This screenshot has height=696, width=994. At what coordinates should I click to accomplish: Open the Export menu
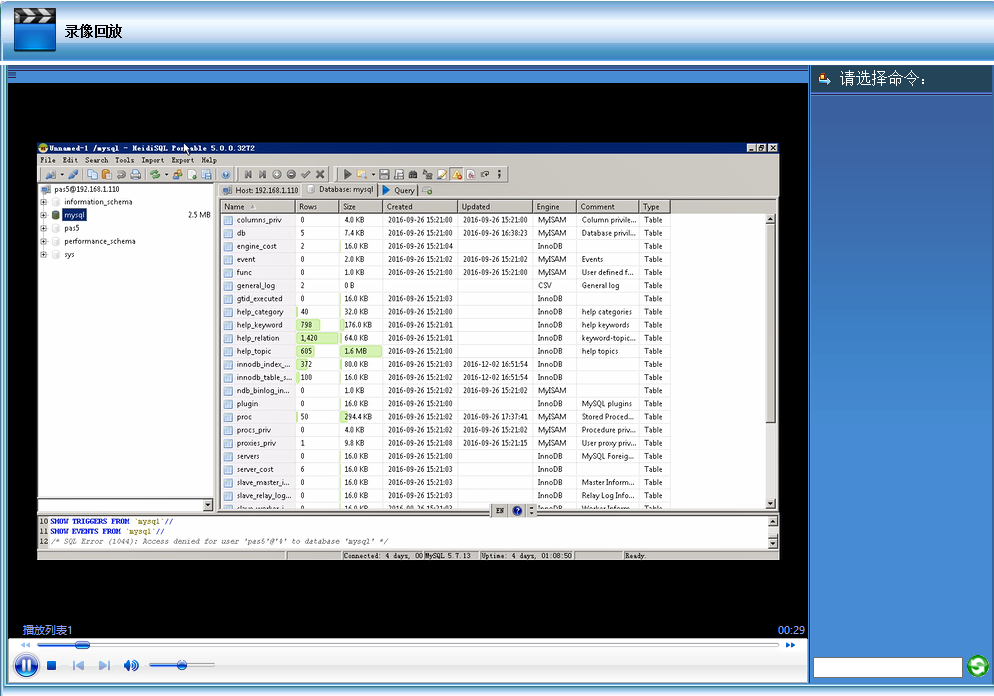click(183, 160)
